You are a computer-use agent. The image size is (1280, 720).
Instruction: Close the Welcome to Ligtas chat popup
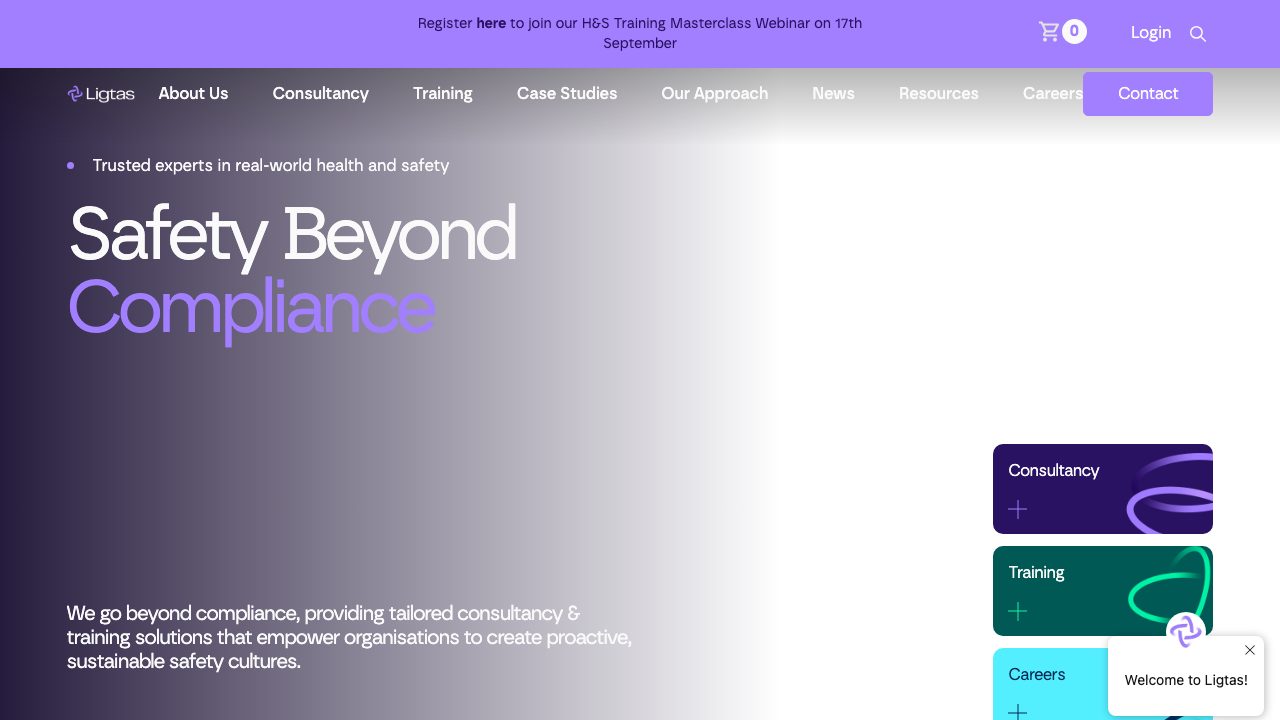(x=1250, y=650)
